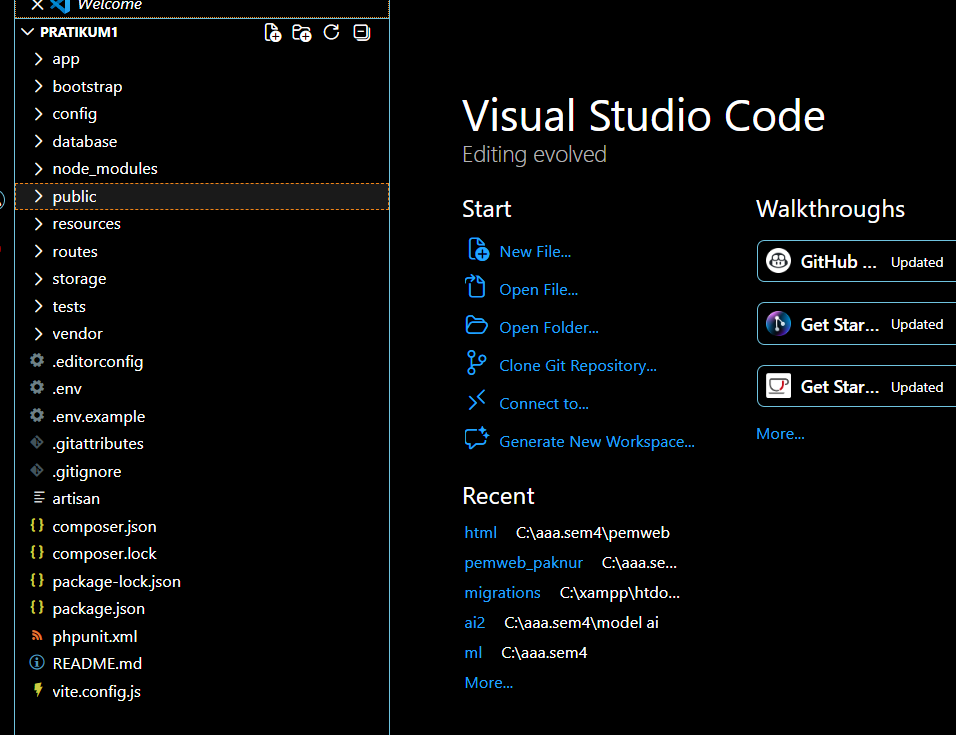The height and width of the screenshot is (735, 956).
Task: Click the Connect to... link
Action: pos(544,403)
